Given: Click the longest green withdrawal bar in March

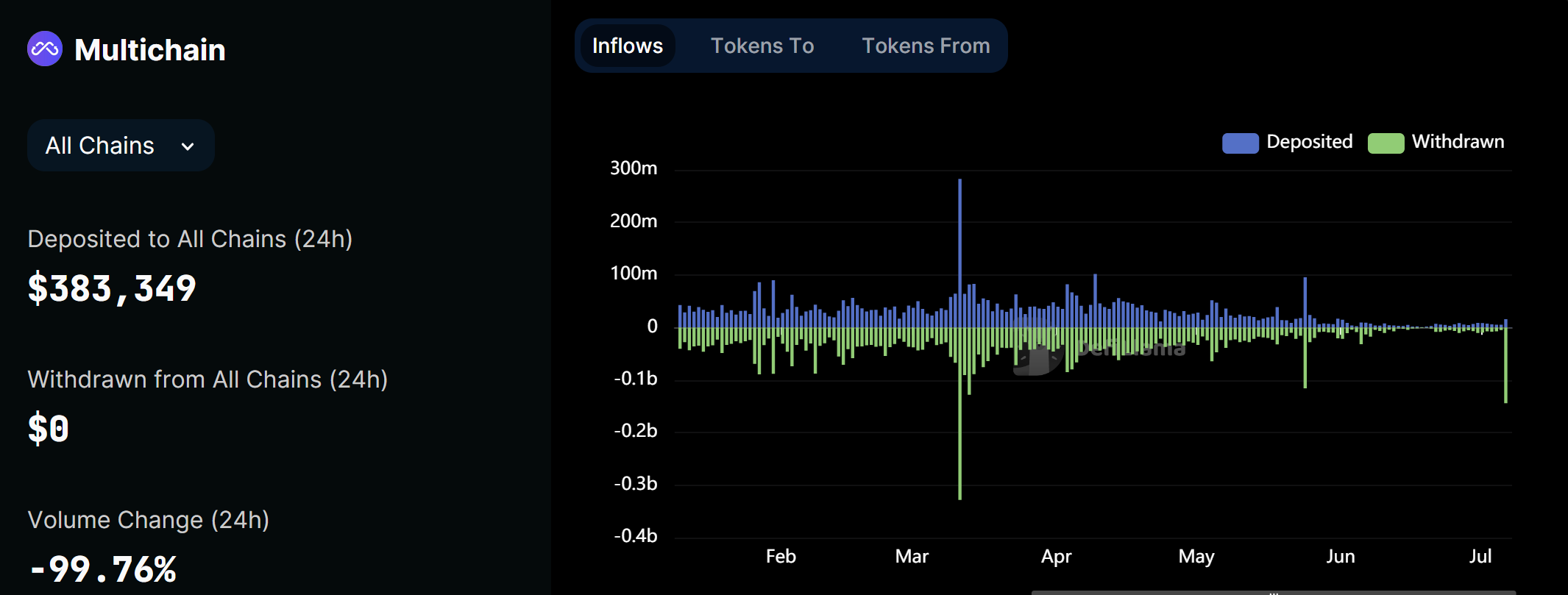Looking at the screenshot, I should coord(959,413).
